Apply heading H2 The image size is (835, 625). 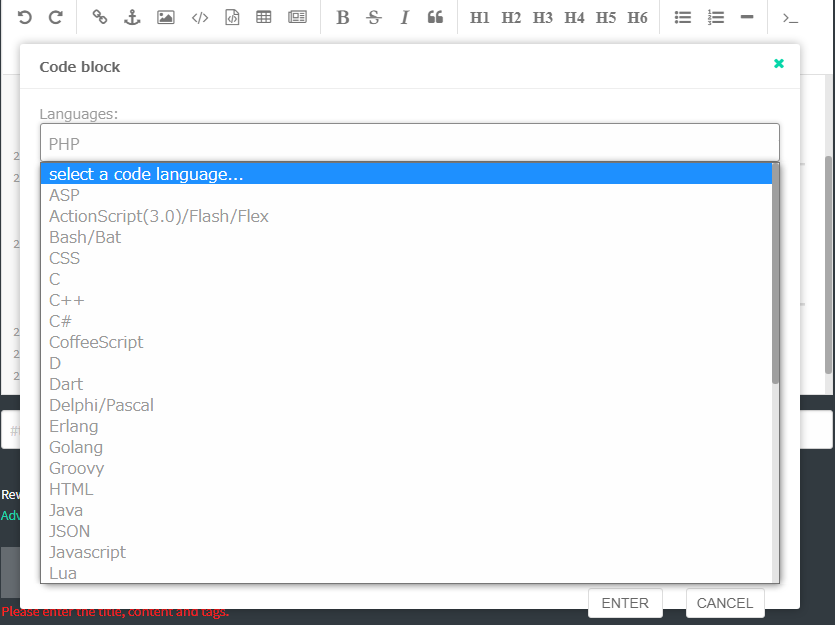tap(511, 18)
